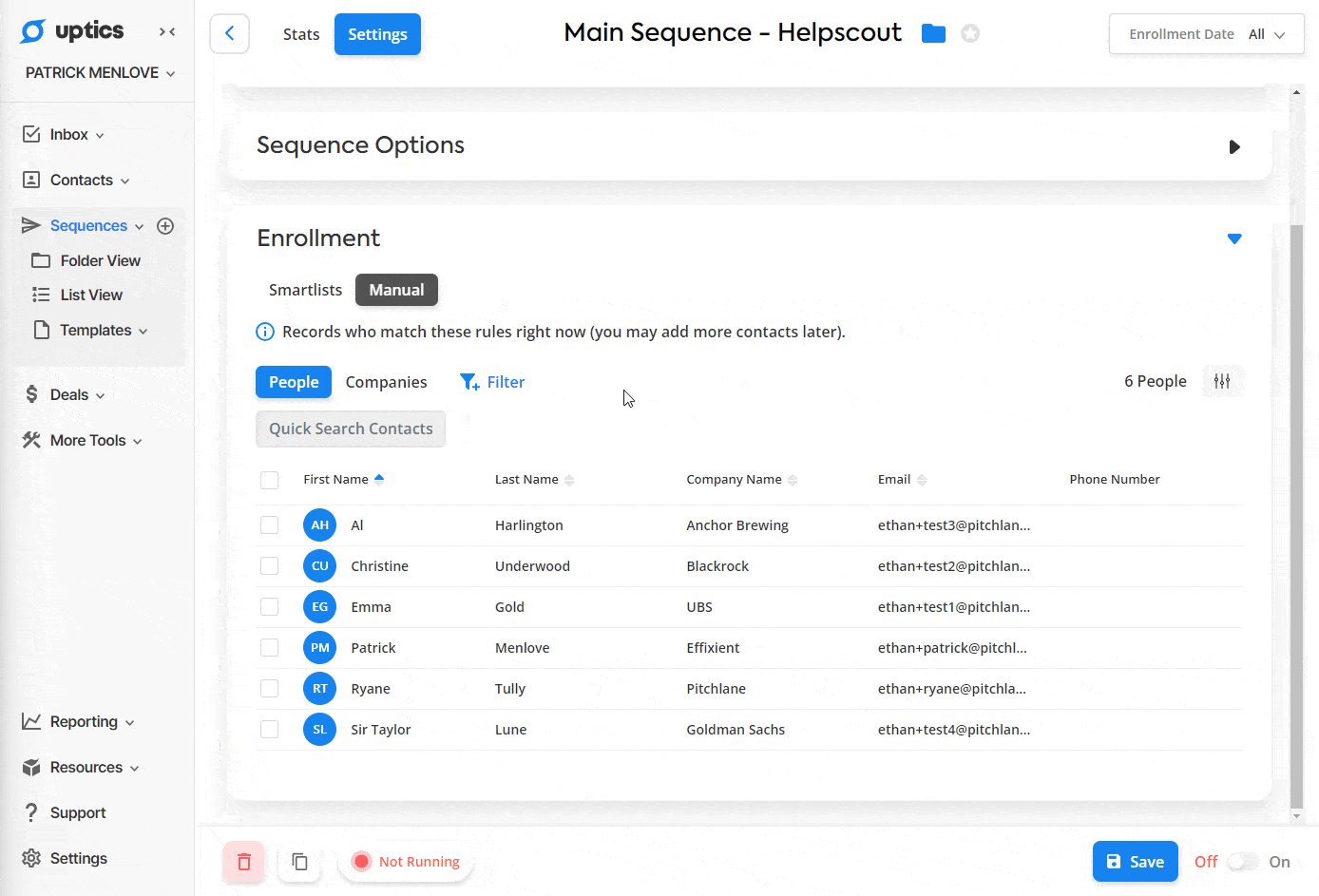Click the PM avatar for Patrick Menlove
This screenshot has height=896, width=1319.
(x=319, y=648)
